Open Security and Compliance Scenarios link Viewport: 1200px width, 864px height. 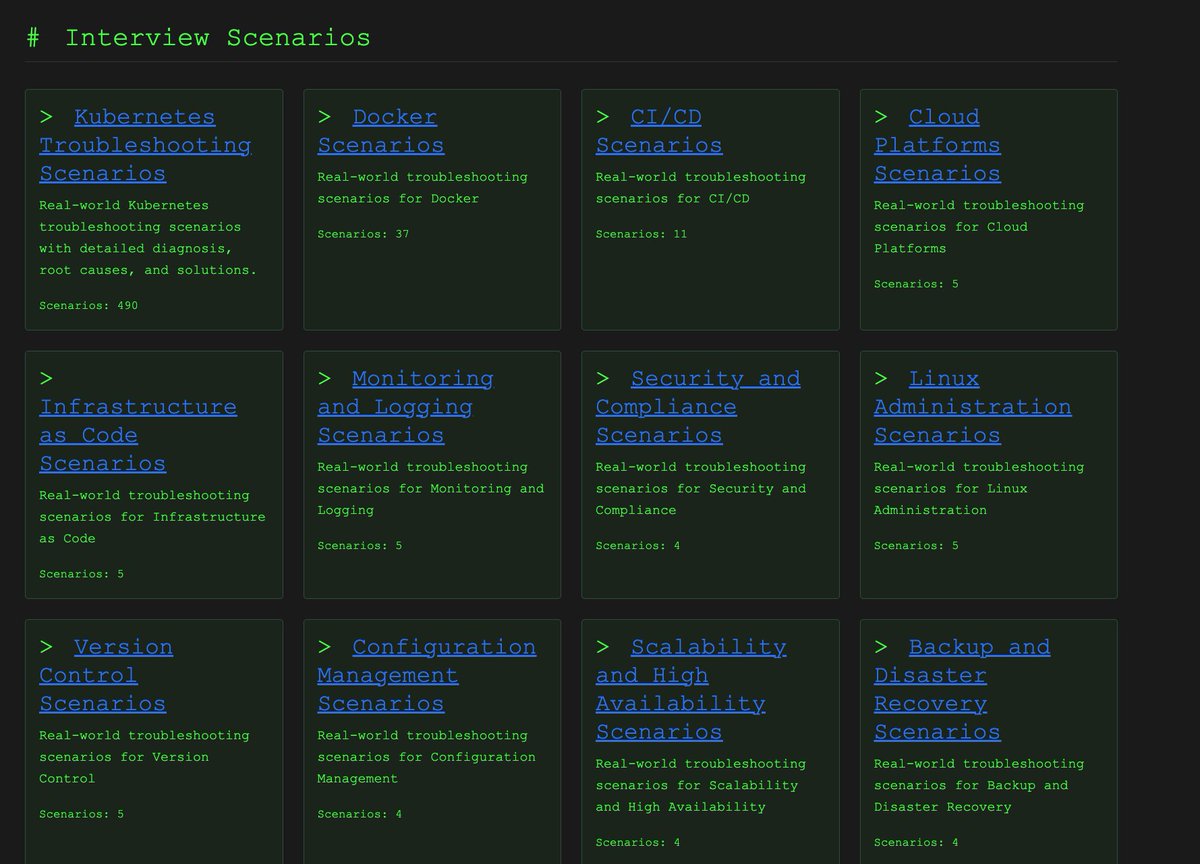click(x=698, y=407)
